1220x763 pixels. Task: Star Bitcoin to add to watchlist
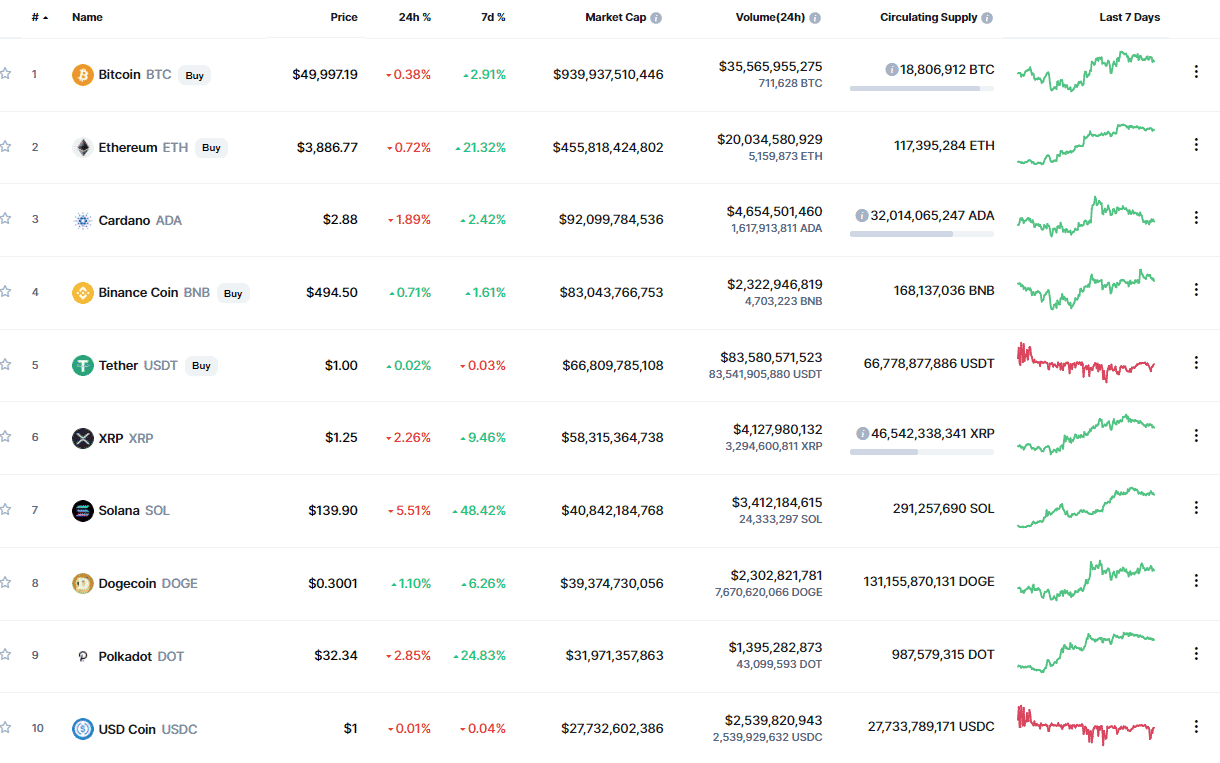pyautogui.click(x=6, y=74)
